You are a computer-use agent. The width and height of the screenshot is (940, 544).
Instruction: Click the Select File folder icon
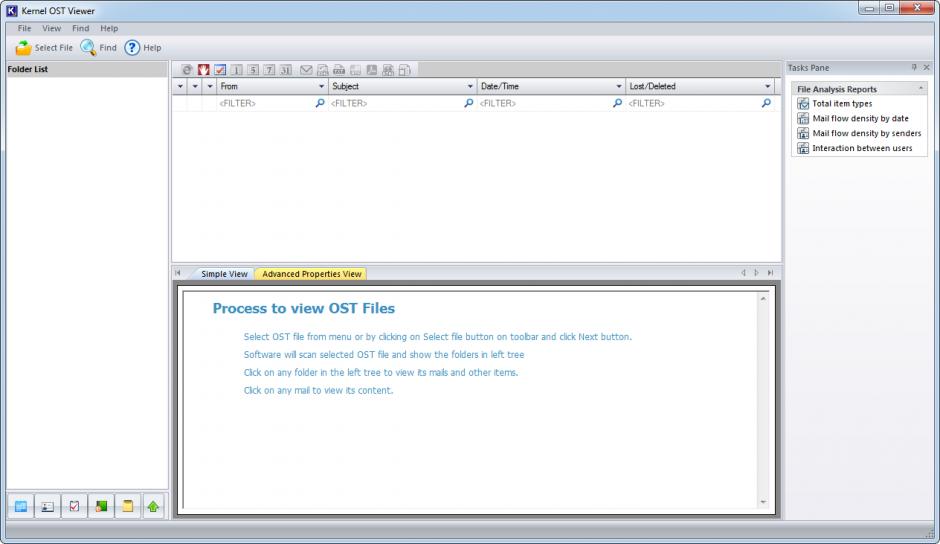tap(23, 47)
